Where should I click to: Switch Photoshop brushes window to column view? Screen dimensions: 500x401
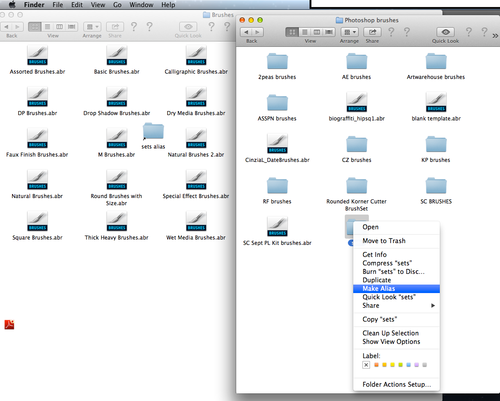pos(317,32)
